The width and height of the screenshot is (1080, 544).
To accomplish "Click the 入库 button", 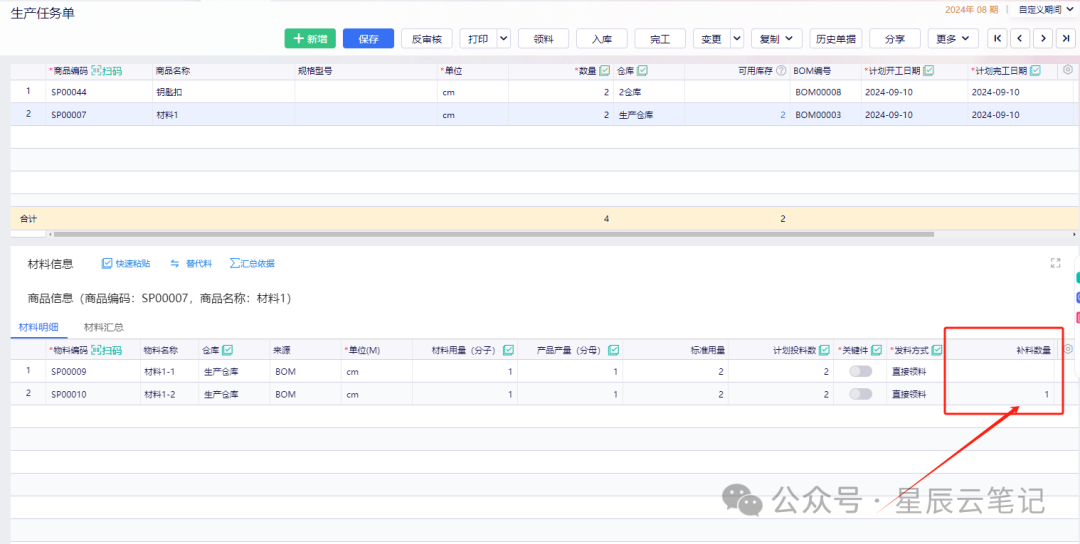I will click(x=602, y=39).
